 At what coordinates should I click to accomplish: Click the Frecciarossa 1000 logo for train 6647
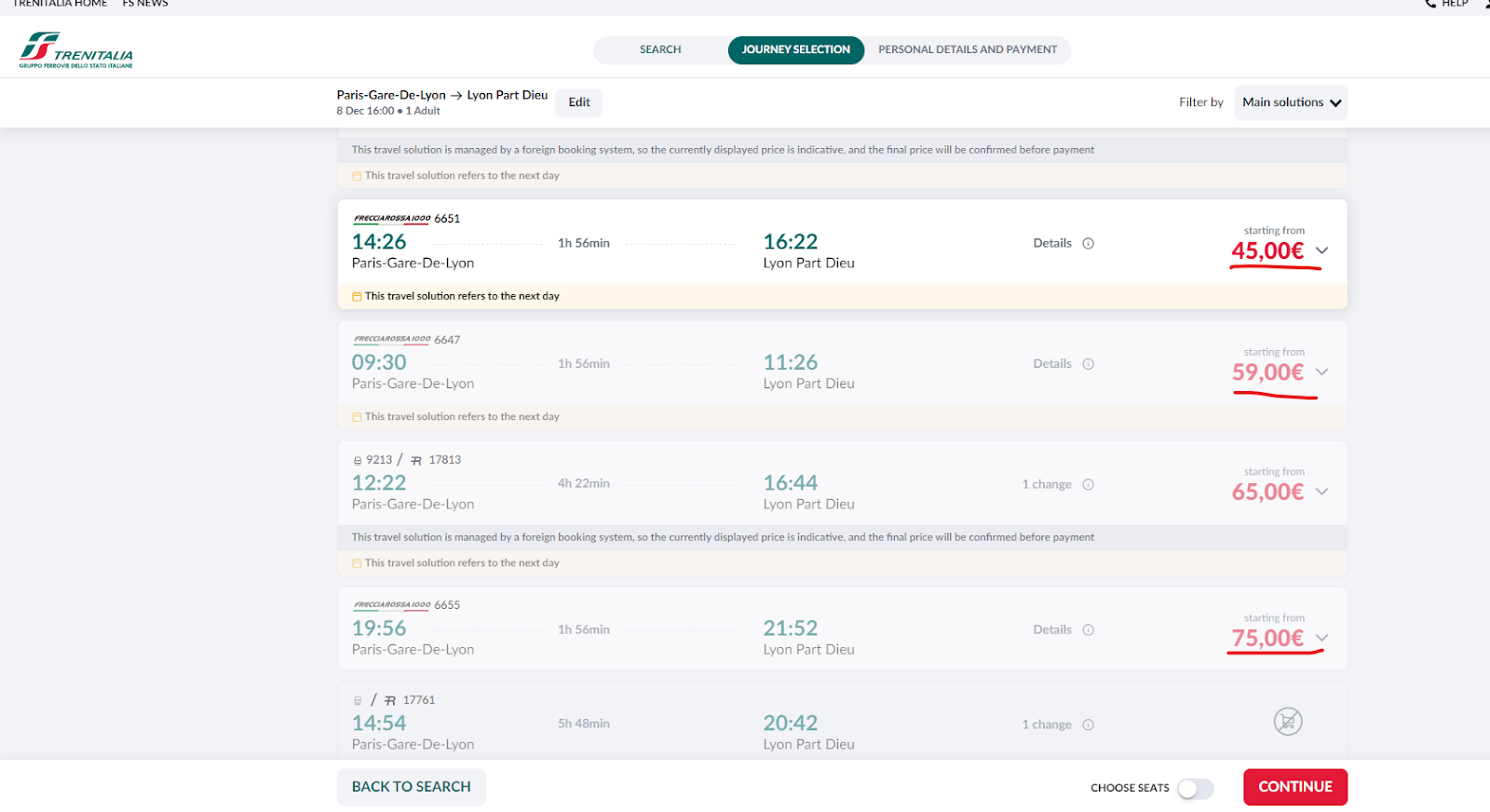[x=391, y=340]
